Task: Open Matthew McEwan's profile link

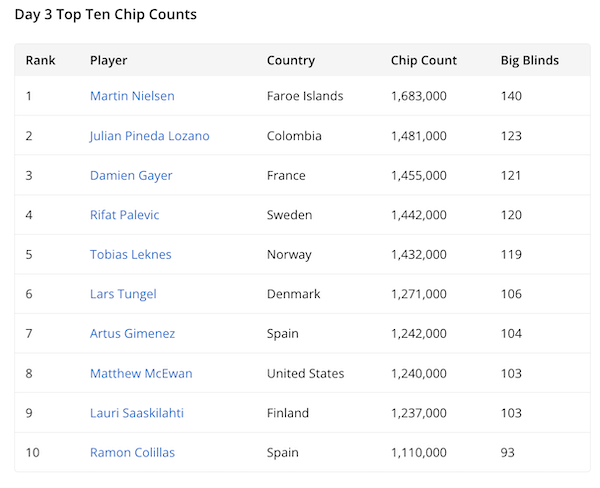Action: click(x=141, y=373)
